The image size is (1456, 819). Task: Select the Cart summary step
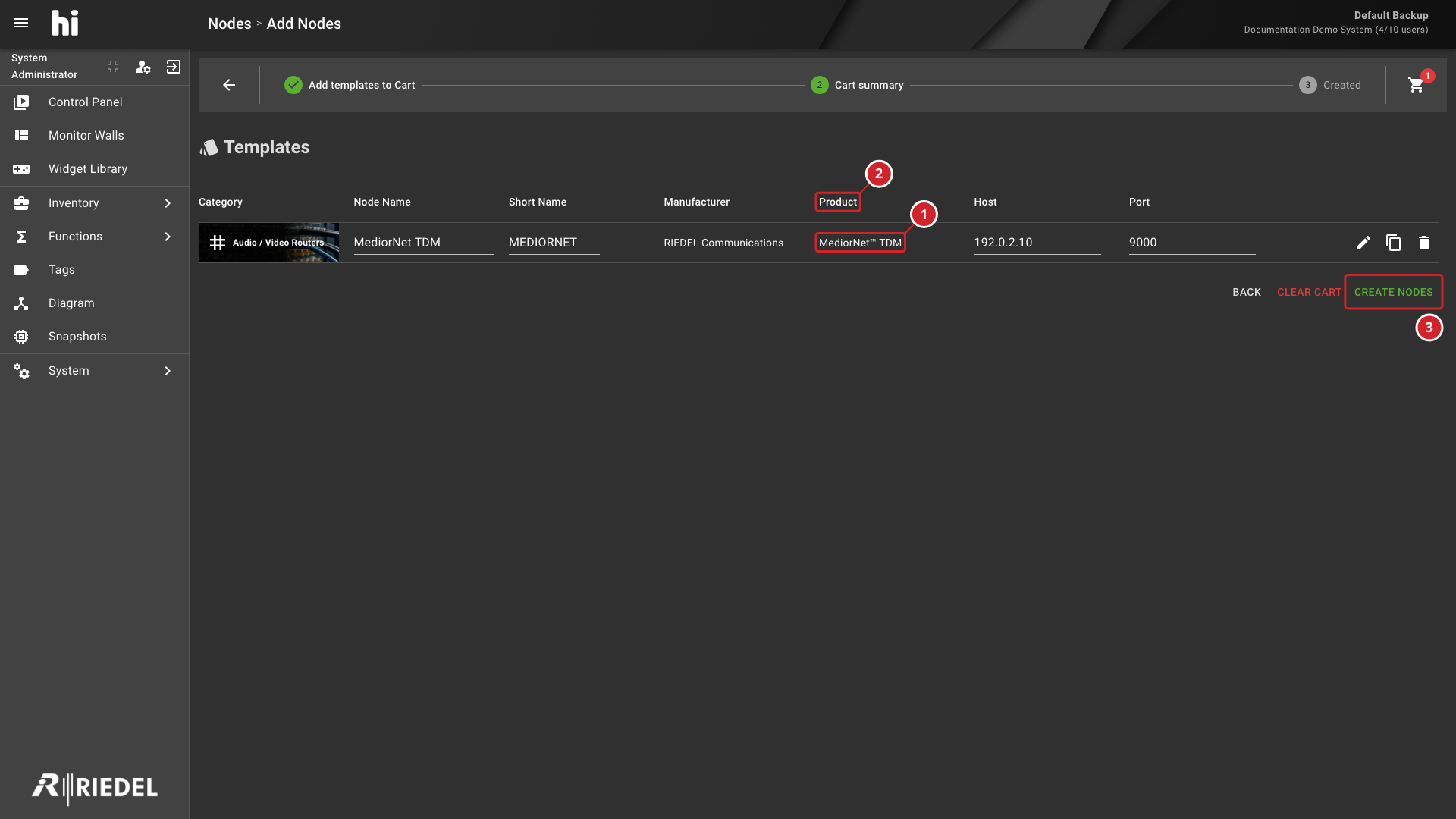[857, 85]
